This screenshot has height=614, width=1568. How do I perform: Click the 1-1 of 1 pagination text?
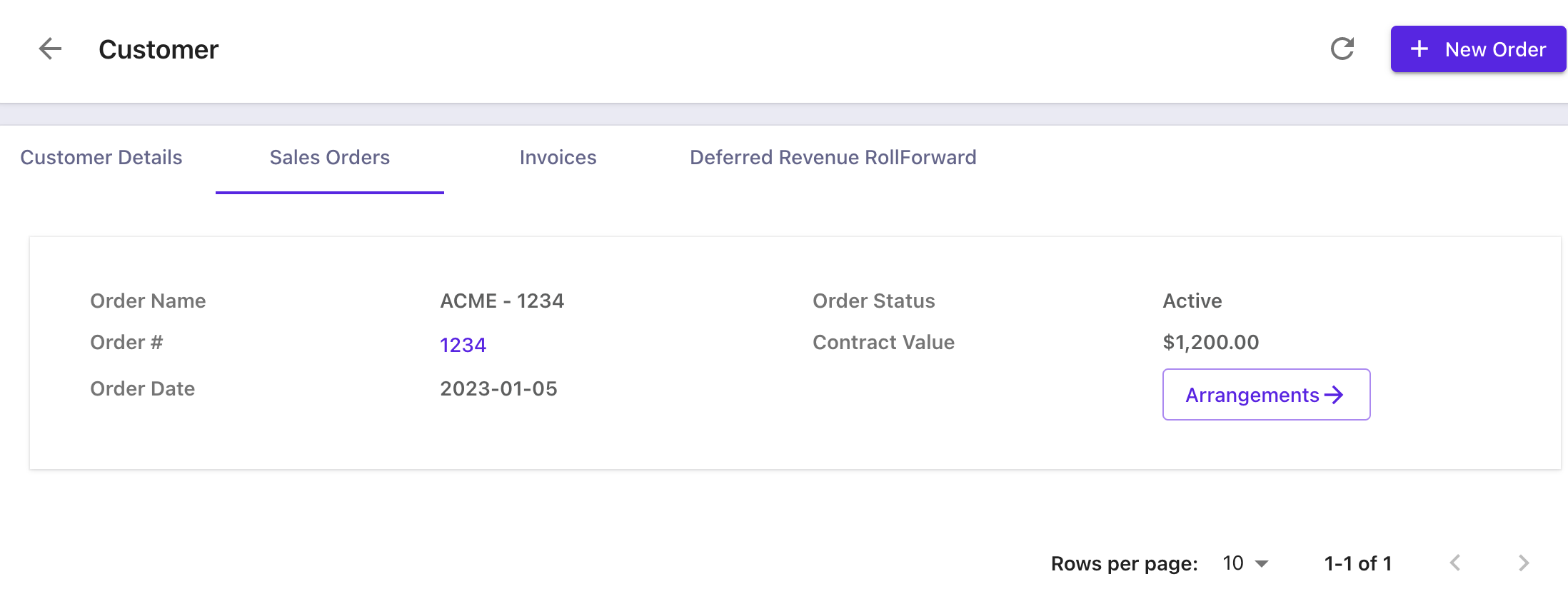point(1357,564)
